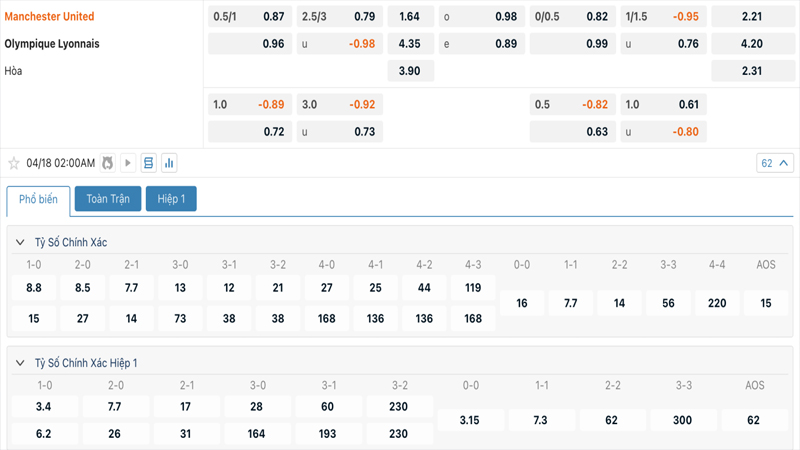This screenshot has width=800, height=450.
Task: Select Manchester United handicap odds 0.87
Action: pyautogui.click(x=273, y=17)
